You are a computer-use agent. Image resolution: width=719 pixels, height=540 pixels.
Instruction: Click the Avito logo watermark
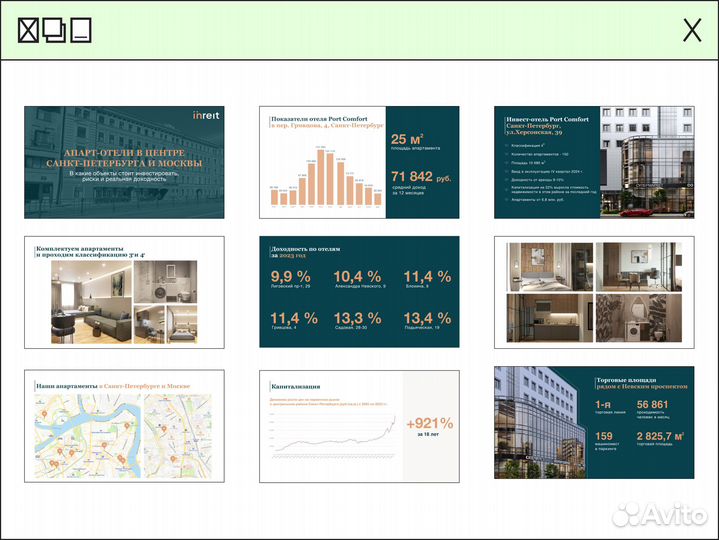[x=659, y=515]
